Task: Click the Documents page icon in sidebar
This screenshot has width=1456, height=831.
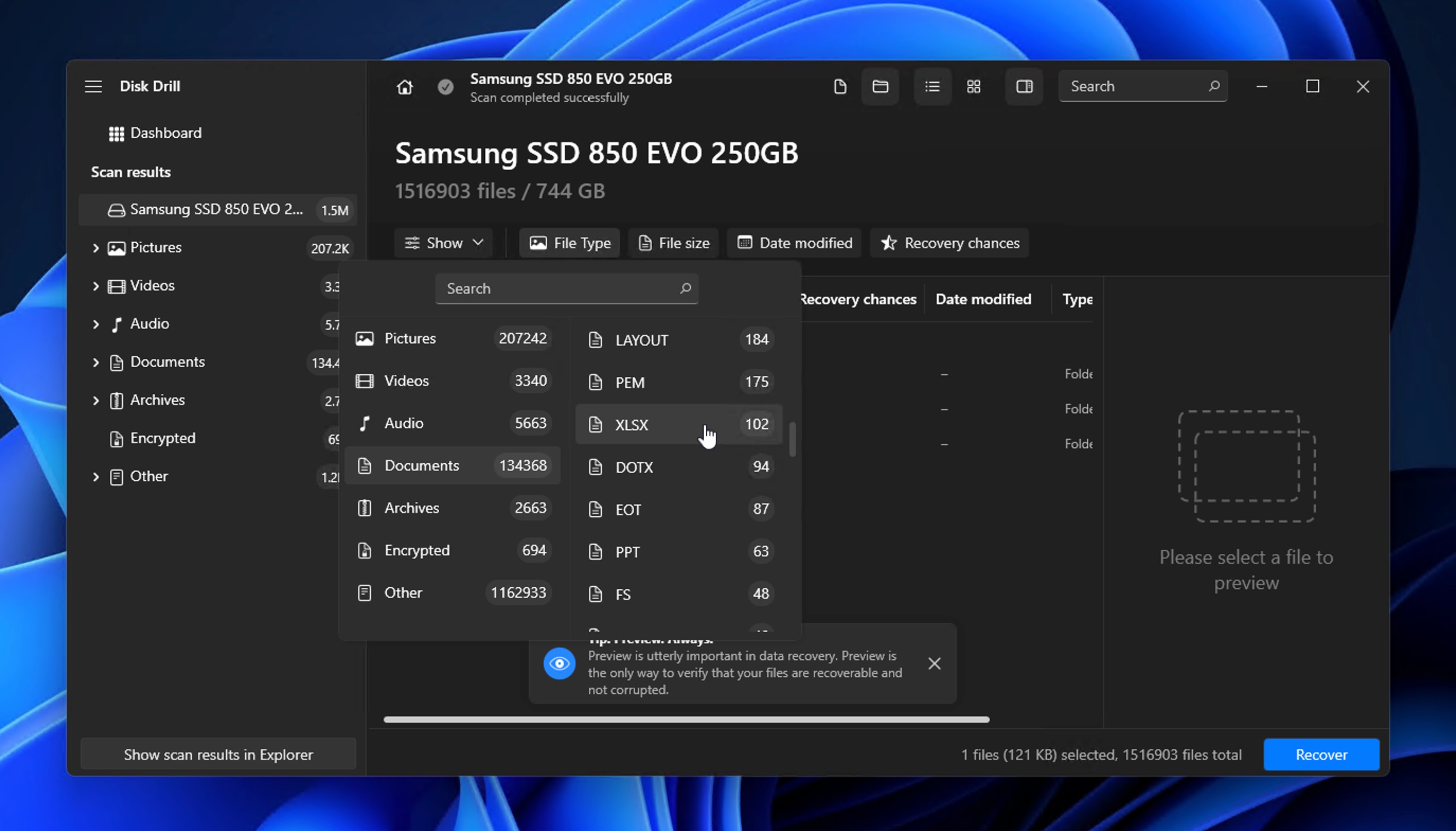Action: (x=117, y=363)
